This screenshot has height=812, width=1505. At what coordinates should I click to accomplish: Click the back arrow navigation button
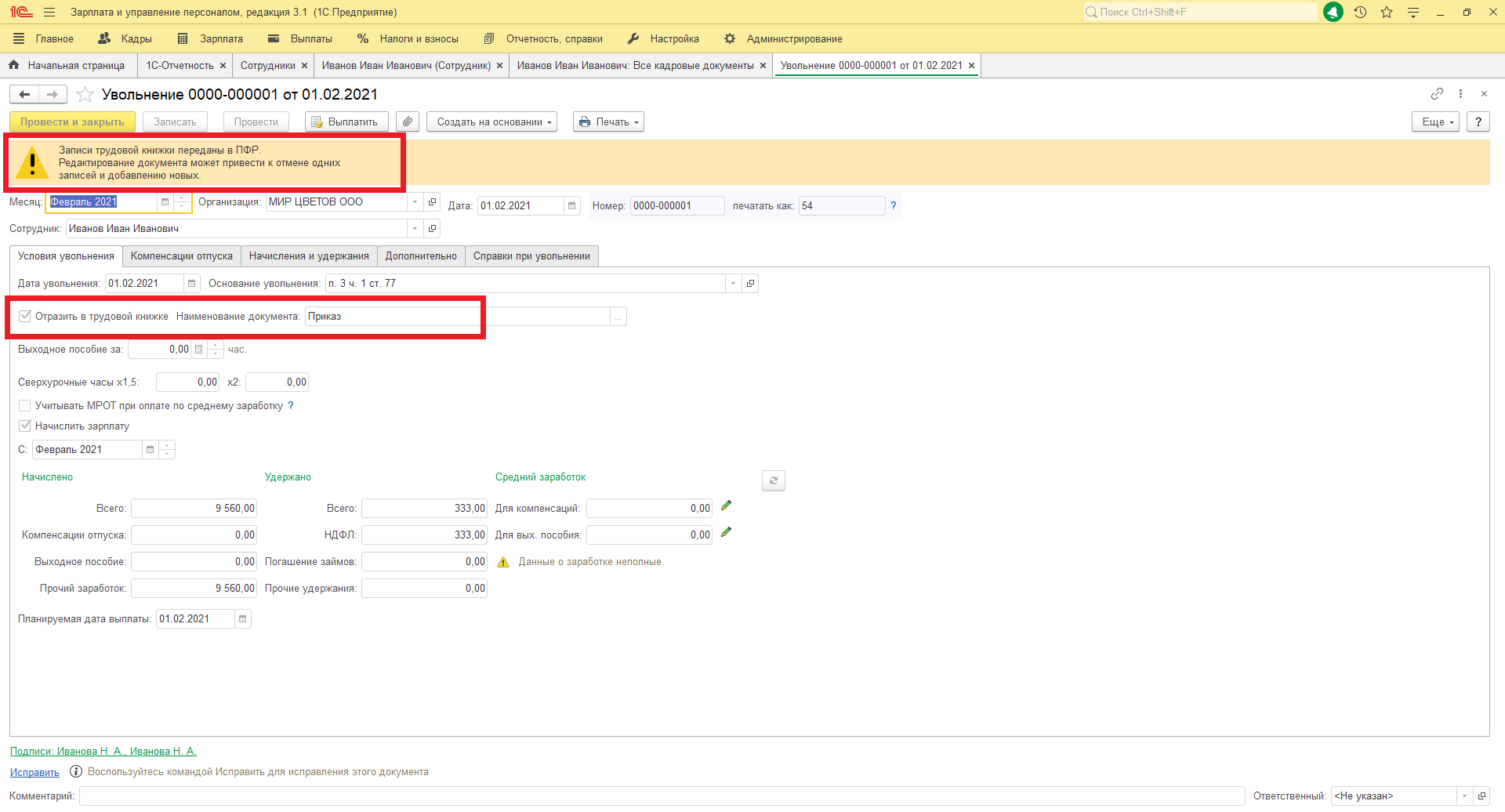coord(24,95)
